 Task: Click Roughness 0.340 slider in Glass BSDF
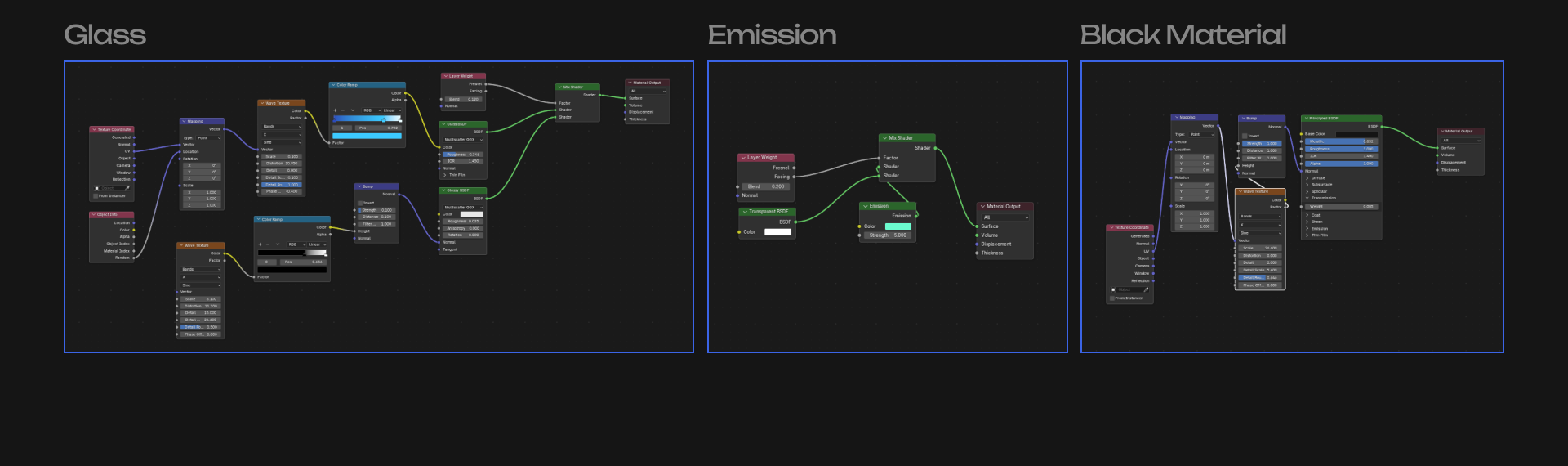pos(463,154)
